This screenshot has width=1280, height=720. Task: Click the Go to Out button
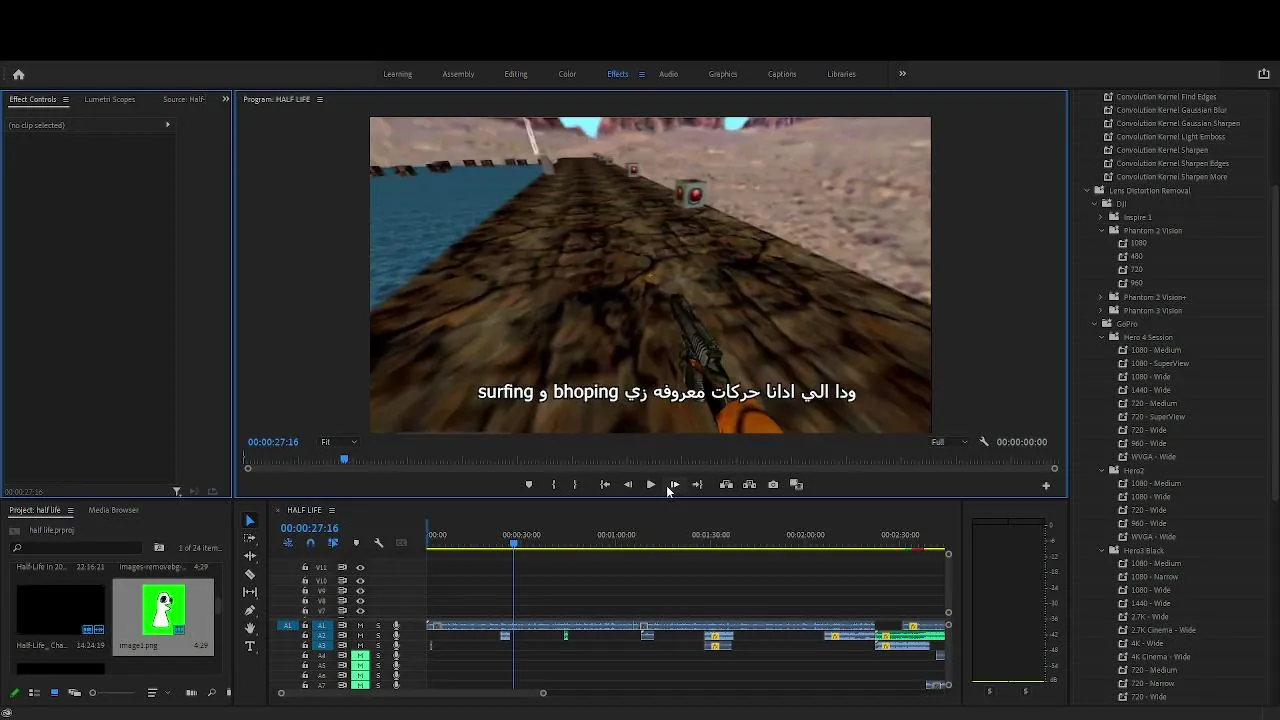coord(697,485)
